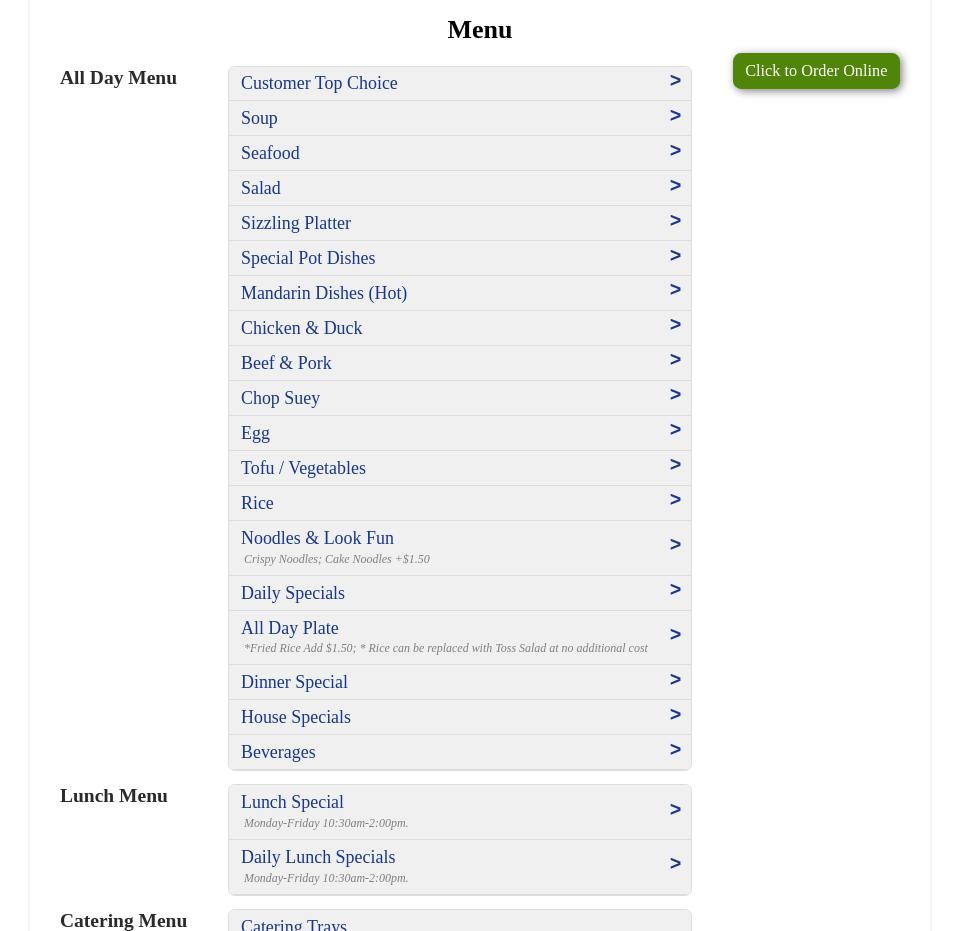This screenshot has height=931, width=960.
Task: Click the arrow for Mandarin Dishes (Hot)
Action: (x=675, y=290)
